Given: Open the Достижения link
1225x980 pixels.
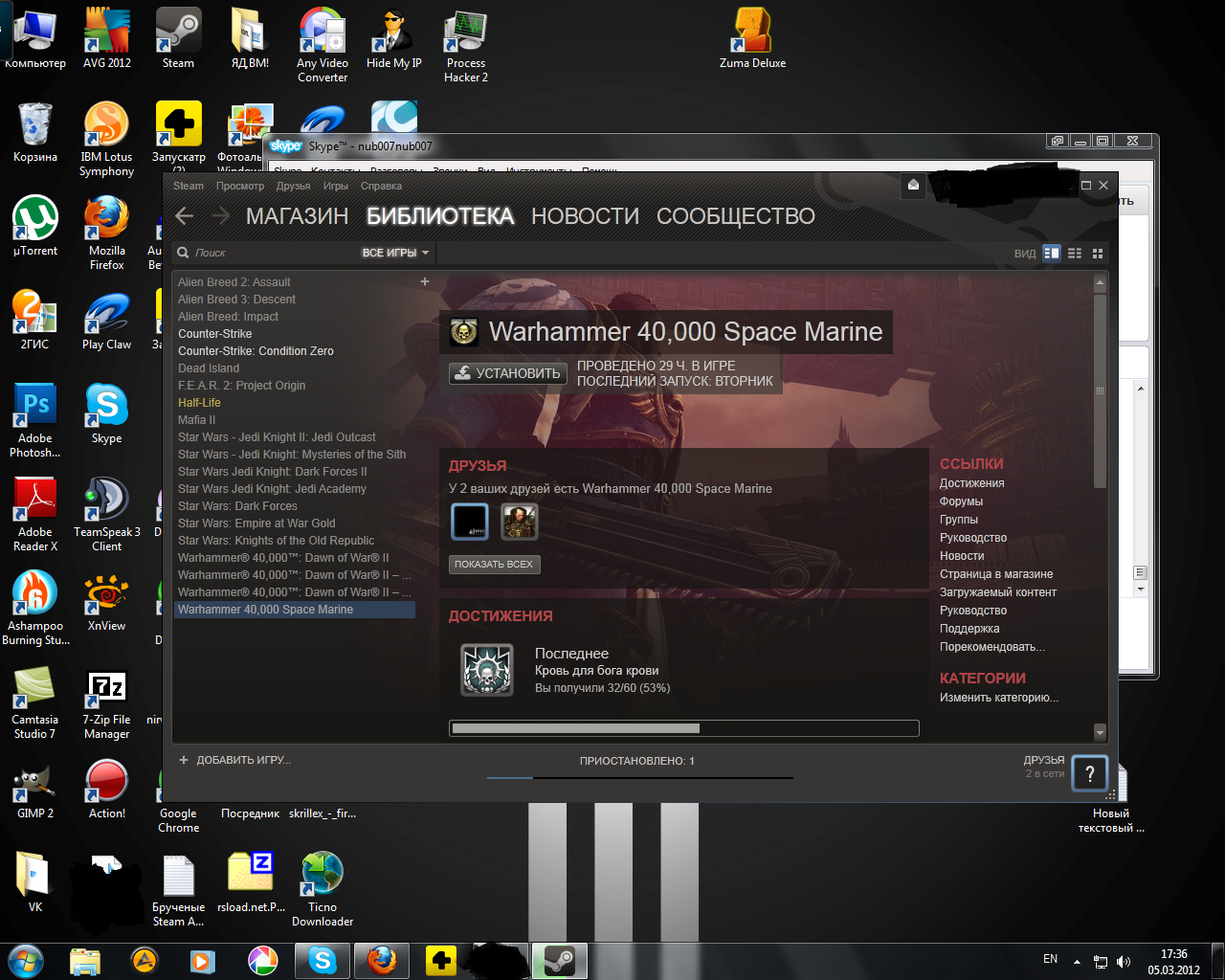Looking at the screenshot, I should [972, 483].
